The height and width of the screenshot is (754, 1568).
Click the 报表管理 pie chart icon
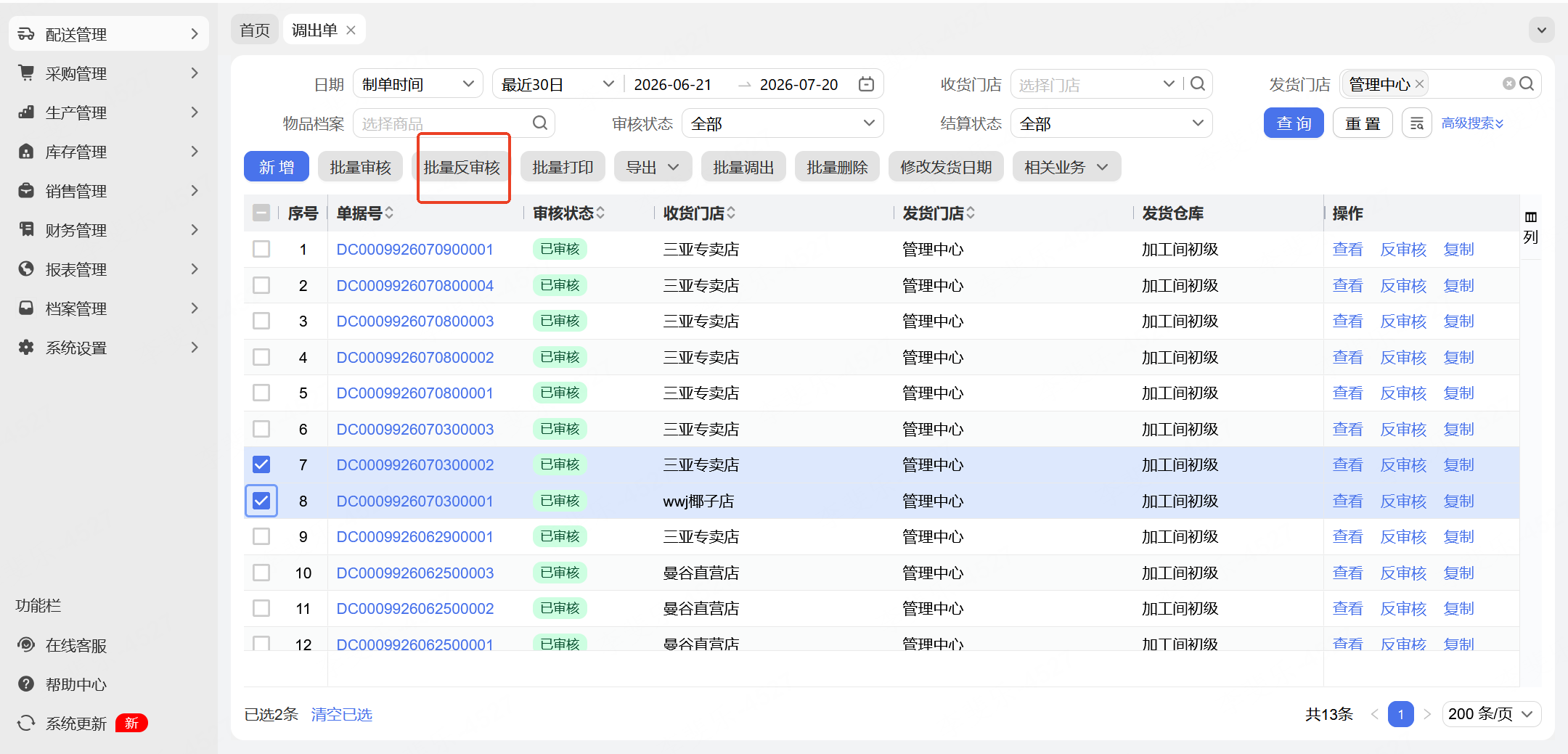(26, 269)
